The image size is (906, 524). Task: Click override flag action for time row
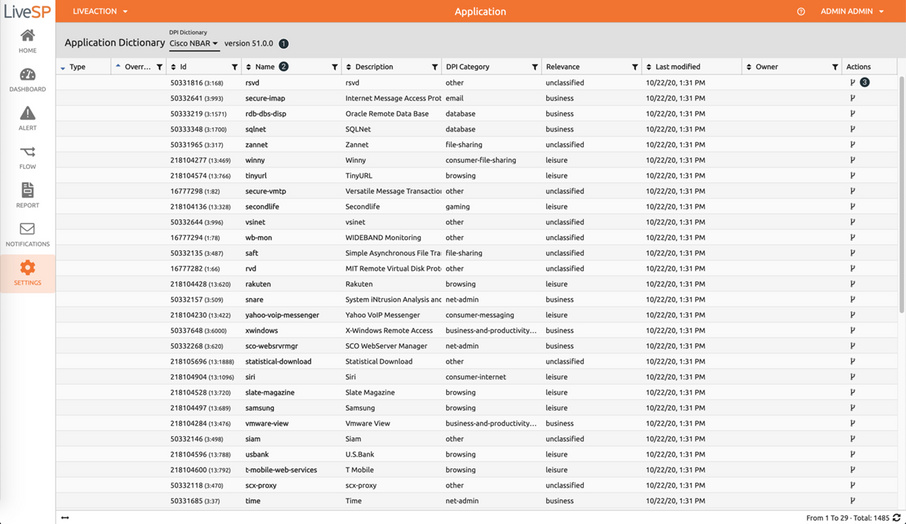point(852,501)
